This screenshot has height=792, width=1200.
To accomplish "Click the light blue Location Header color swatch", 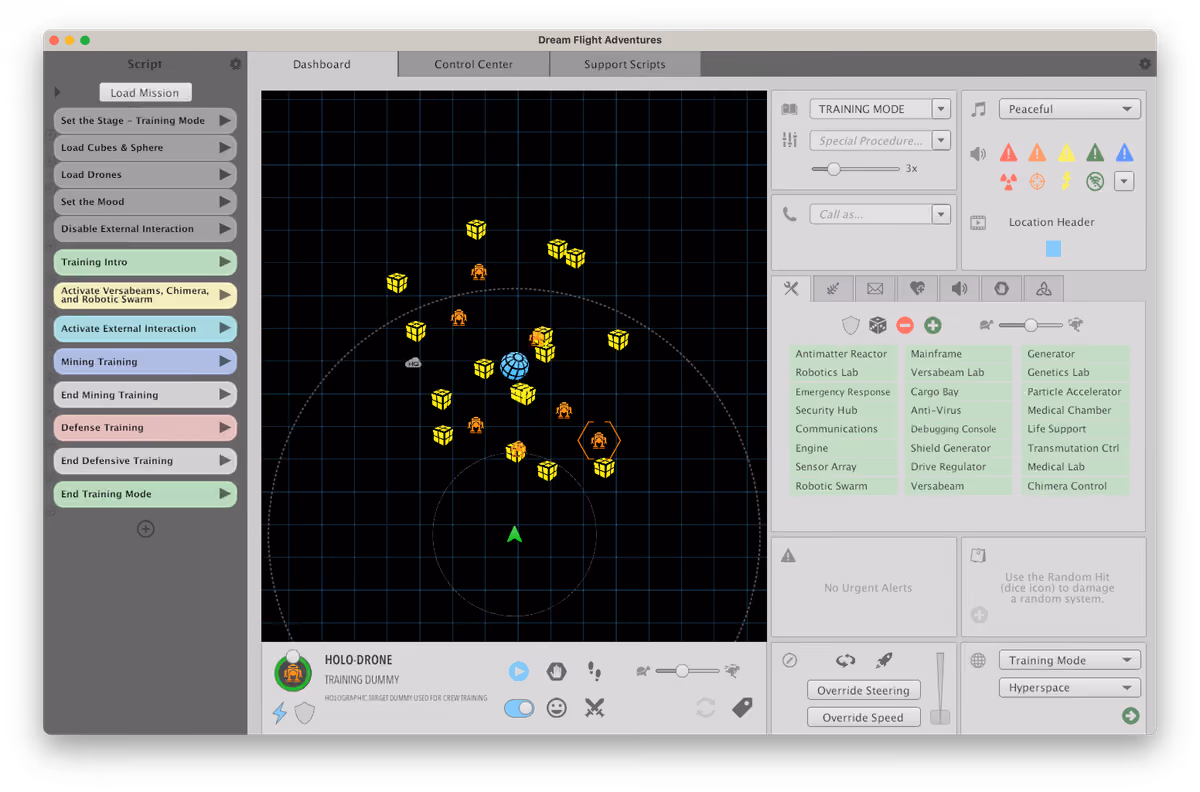I will pos(1053,248).
